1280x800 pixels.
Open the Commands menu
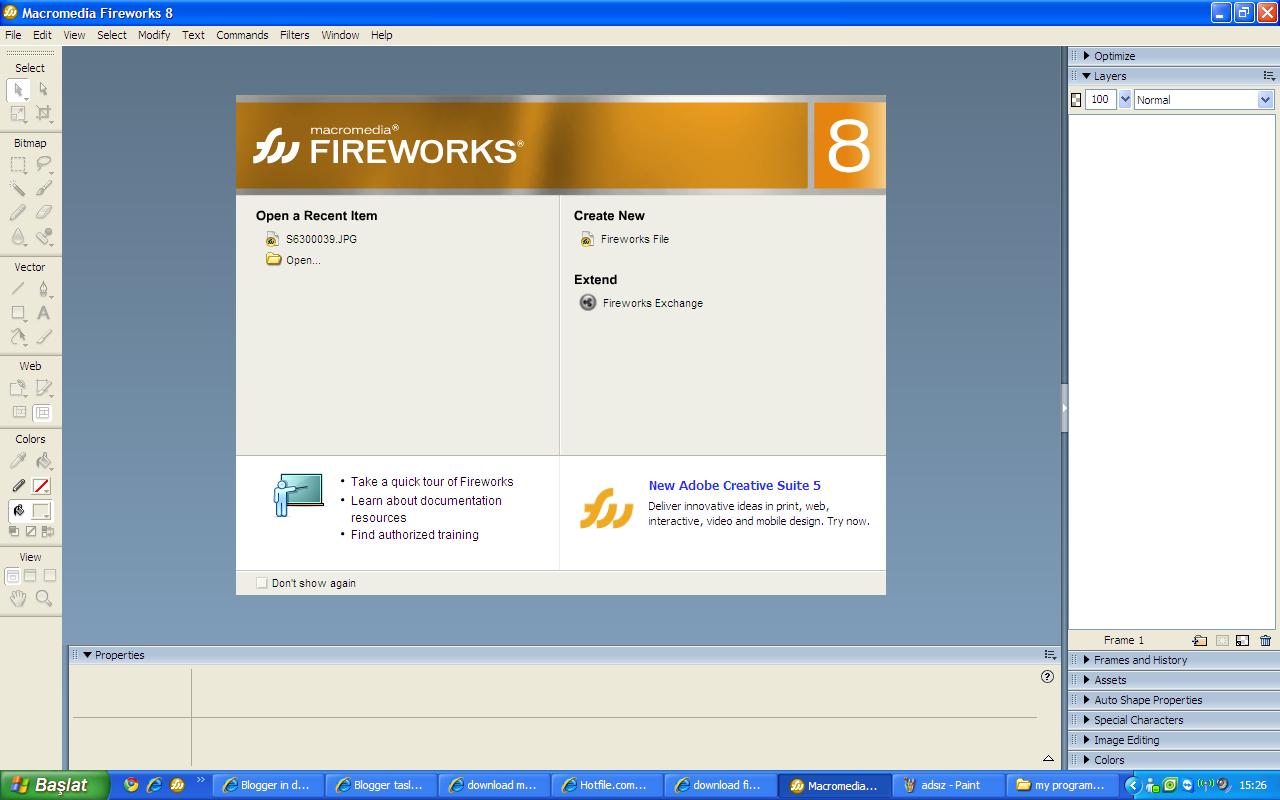(242, 35)
